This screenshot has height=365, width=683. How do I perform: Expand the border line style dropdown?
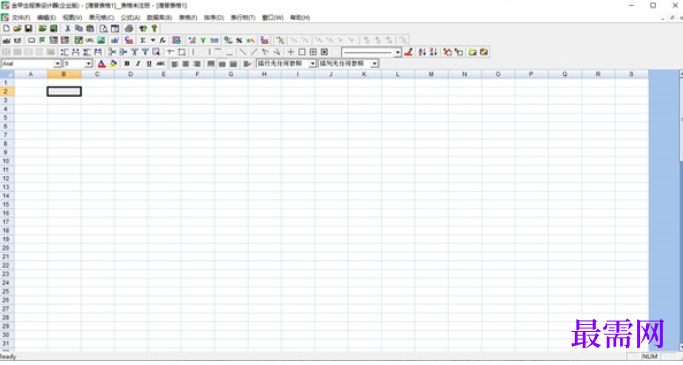click(398, 53)
